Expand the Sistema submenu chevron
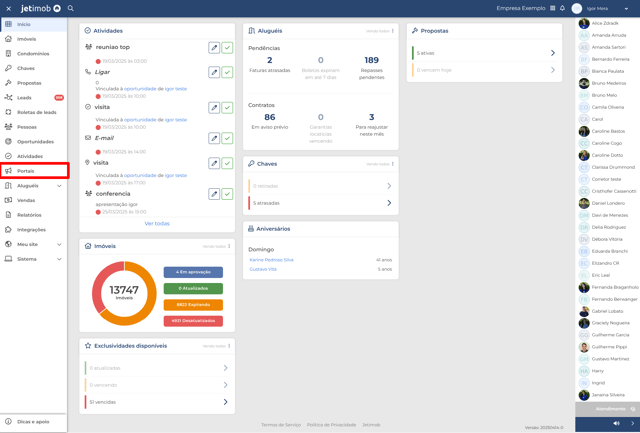This screenshot has width=640, height=433. [59, 259]
